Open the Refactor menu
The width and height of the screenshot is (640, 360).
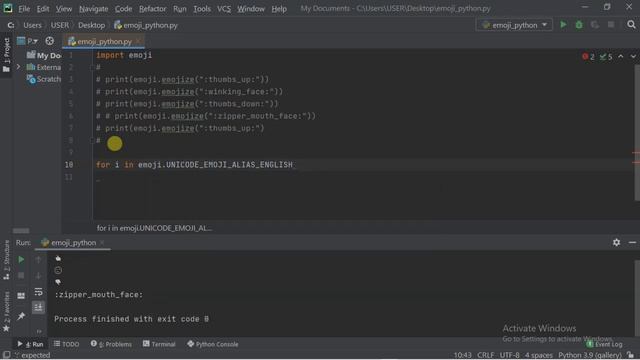(x=152, y=9)
